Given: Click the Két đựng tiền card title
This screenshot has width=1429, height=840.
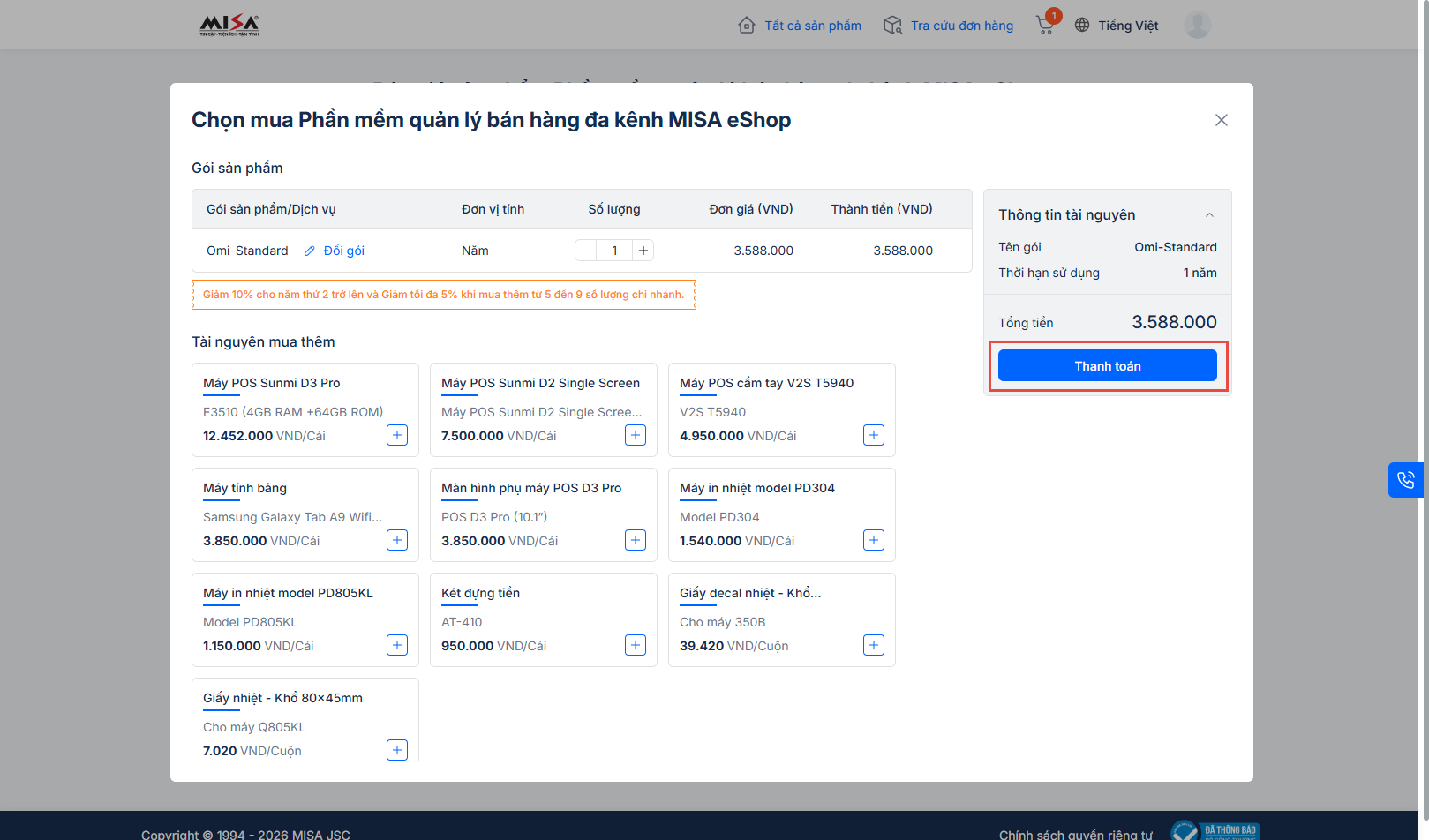Looking at the screenshot, I should click(x=481, y=593).
